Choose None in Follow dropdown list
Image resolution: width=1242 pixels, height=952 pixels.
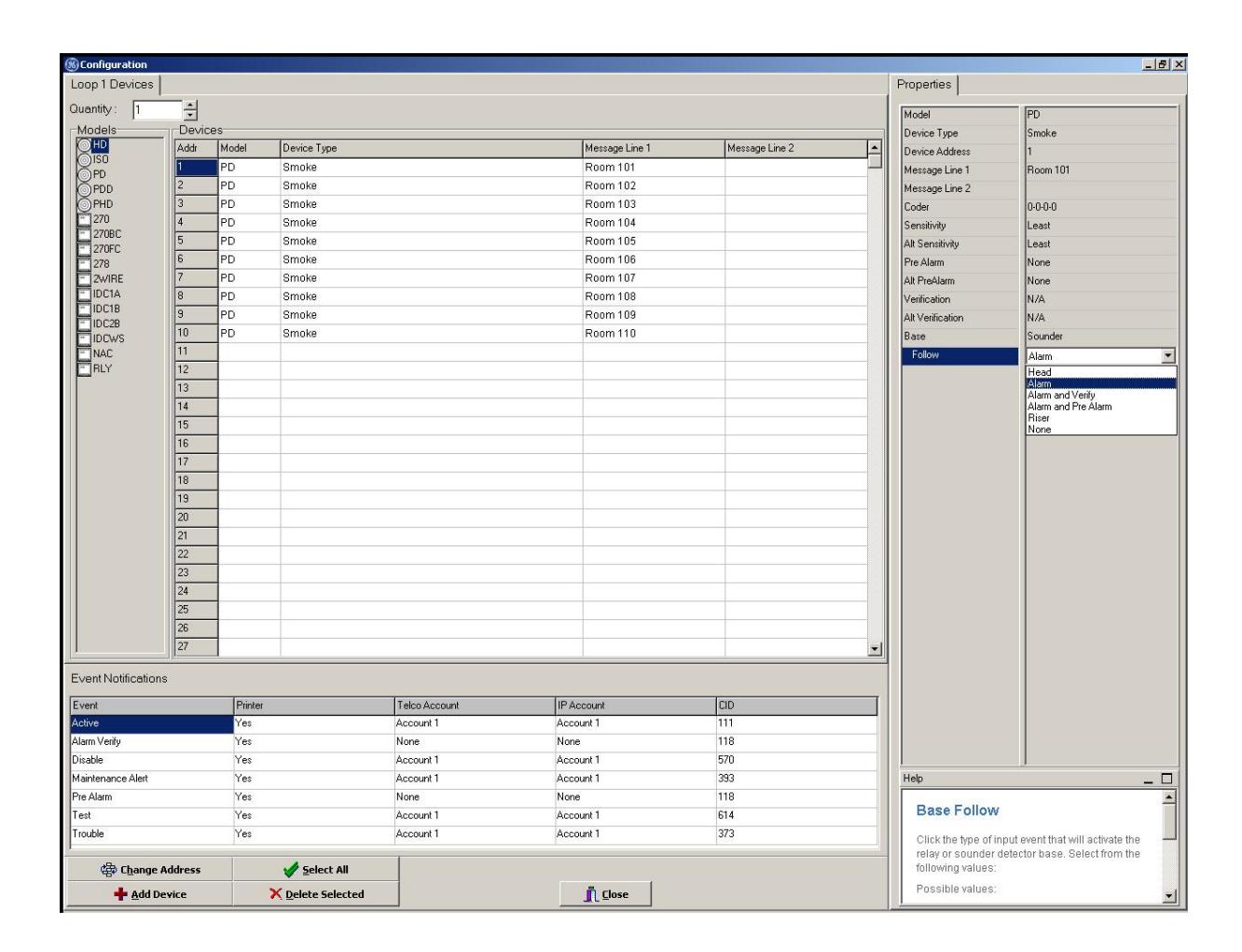tap(1101, 429)
